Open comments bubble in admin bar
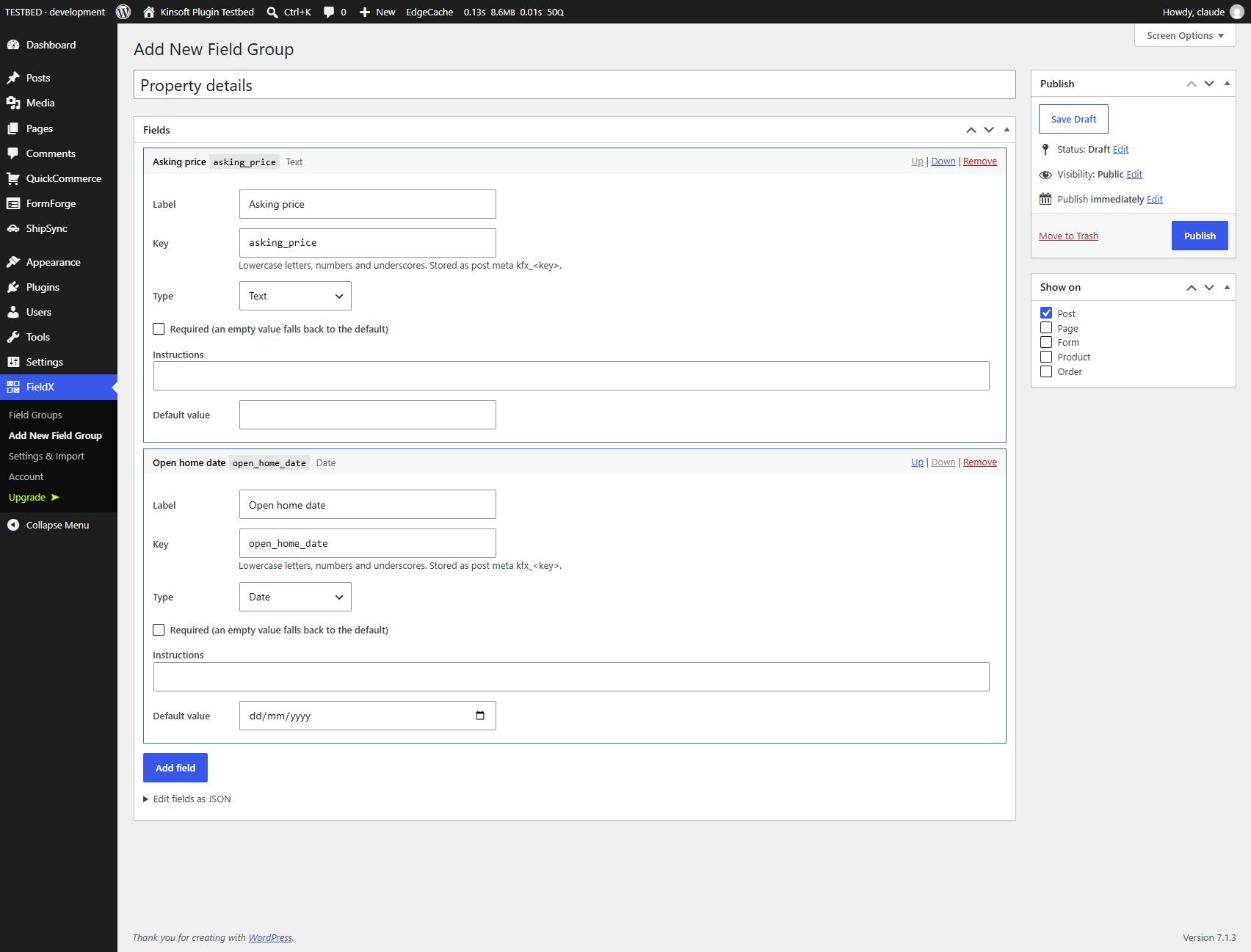This screenshot has width=1251, height=952. pyautogui.click(x=334, y=12)
